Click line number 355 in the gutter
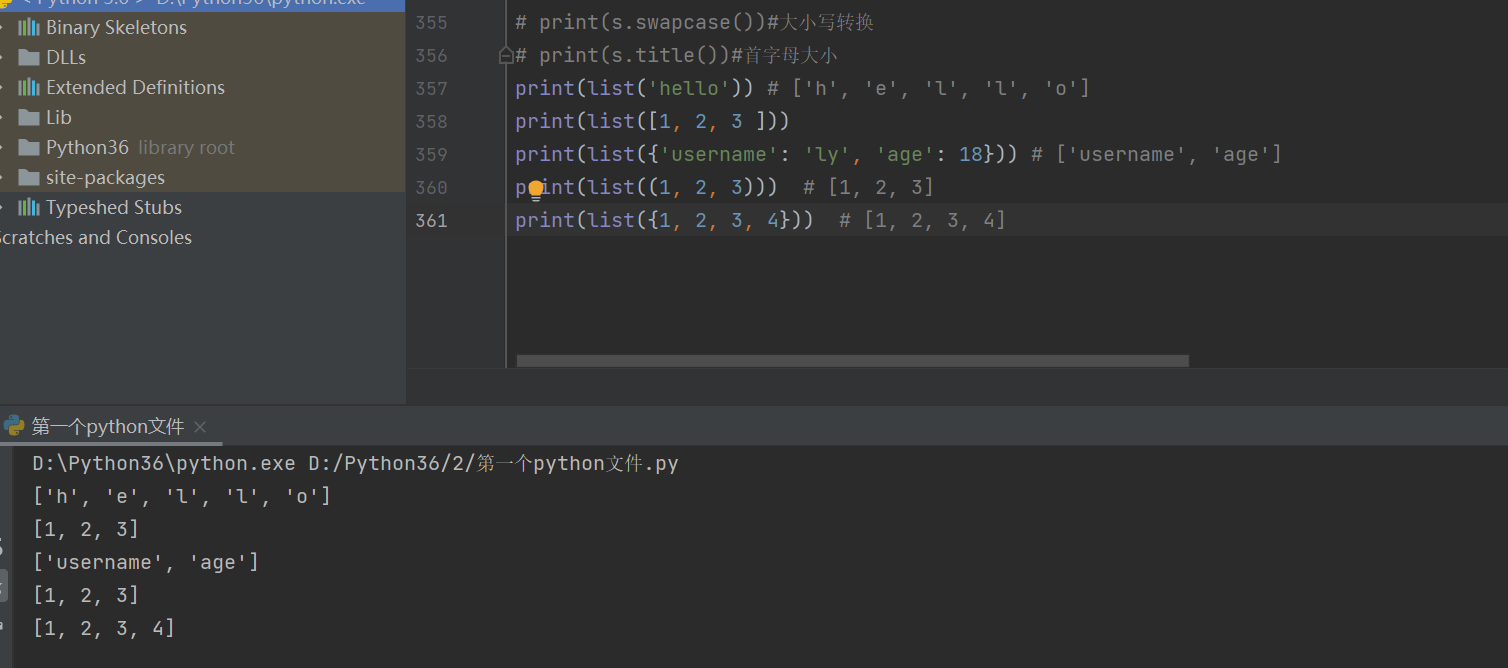The height and width of the screenshot is (668, 1508). click(431, 22)
